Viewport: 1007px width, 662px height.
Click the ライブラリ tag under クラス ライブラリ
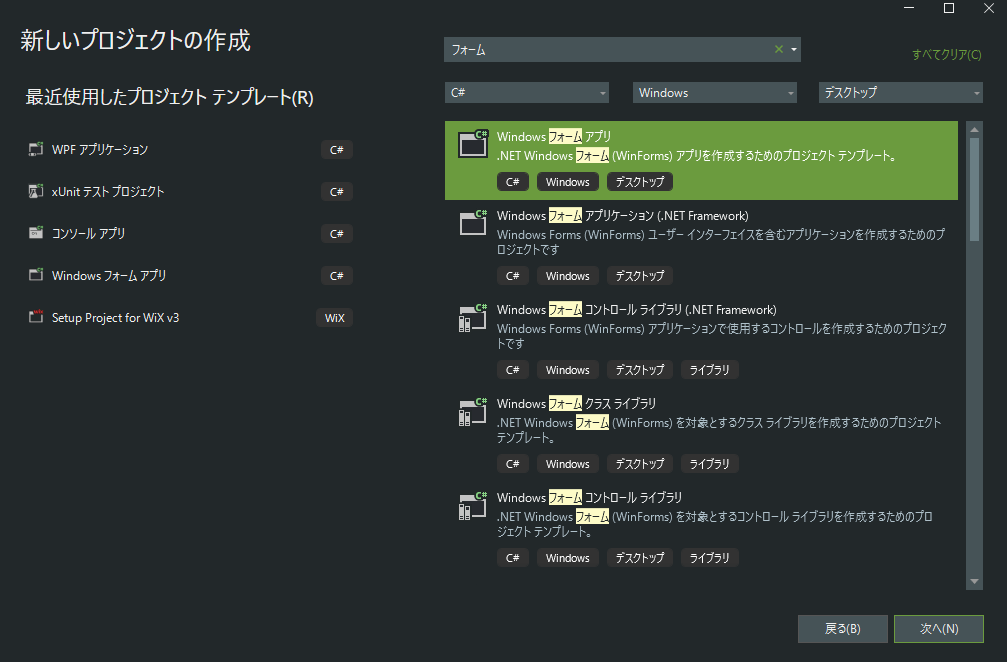[710, 464]
